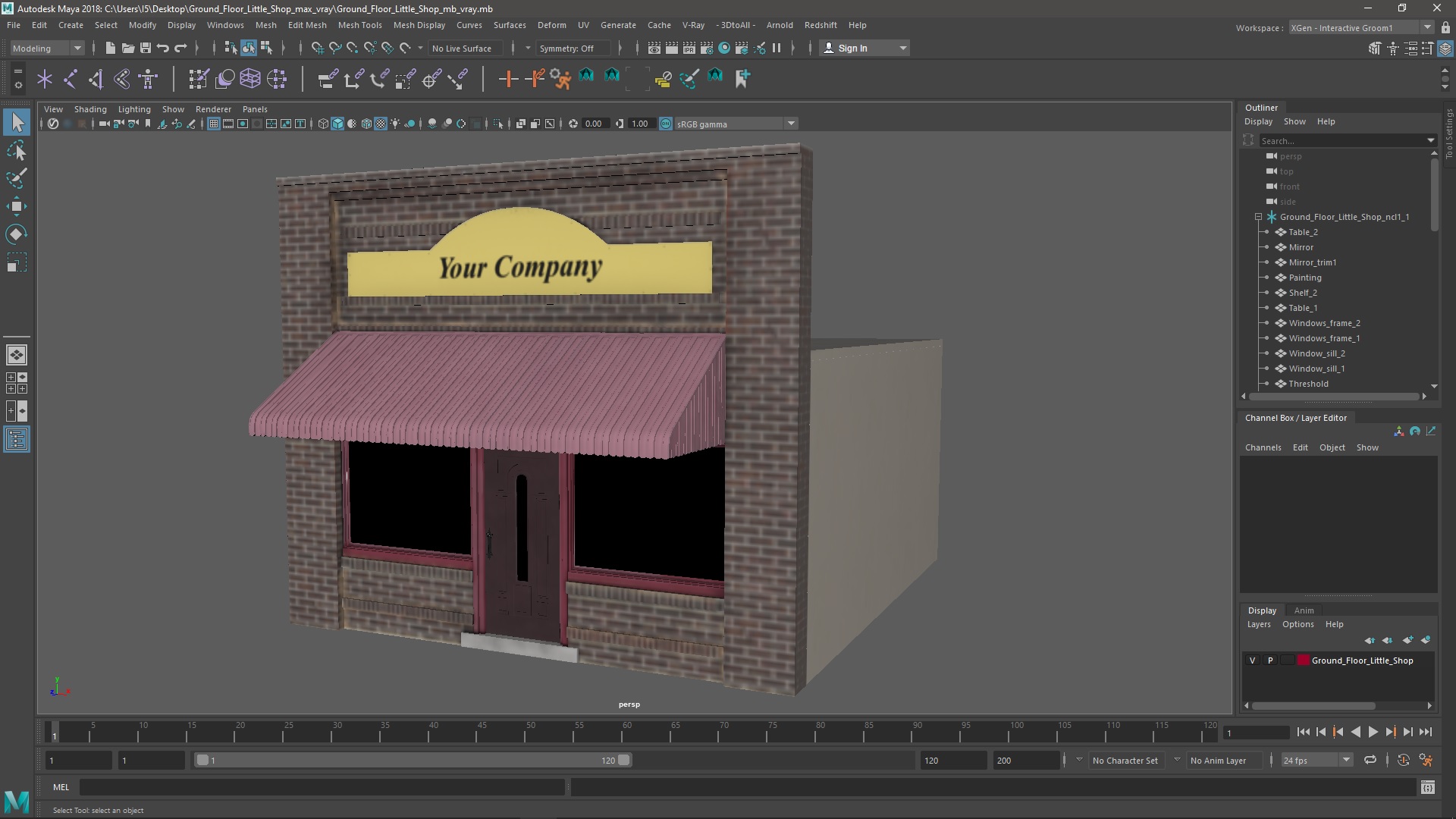The width and height of the screenshot is (1456, 819).
Task: Choose the Lasso Select tool
Action: [17, 151]
